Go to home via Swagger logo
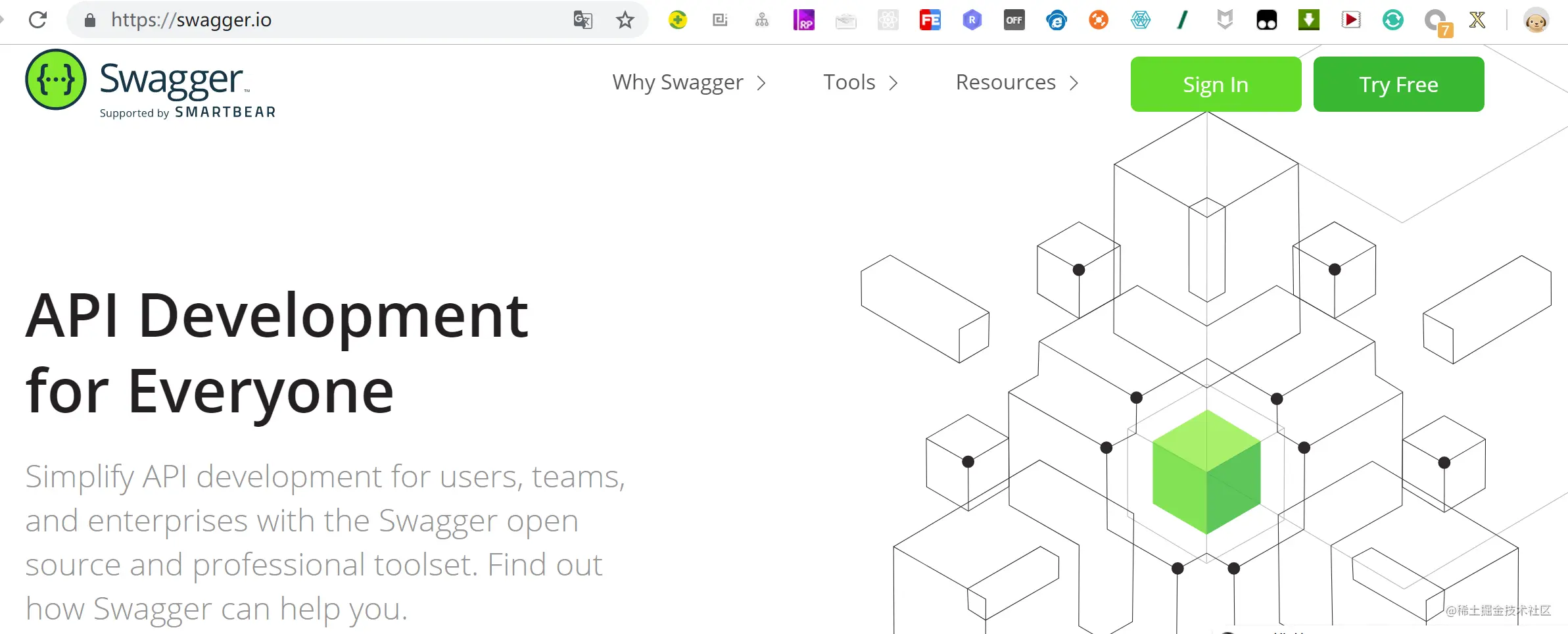1568x634 pixels. [150, 84]
